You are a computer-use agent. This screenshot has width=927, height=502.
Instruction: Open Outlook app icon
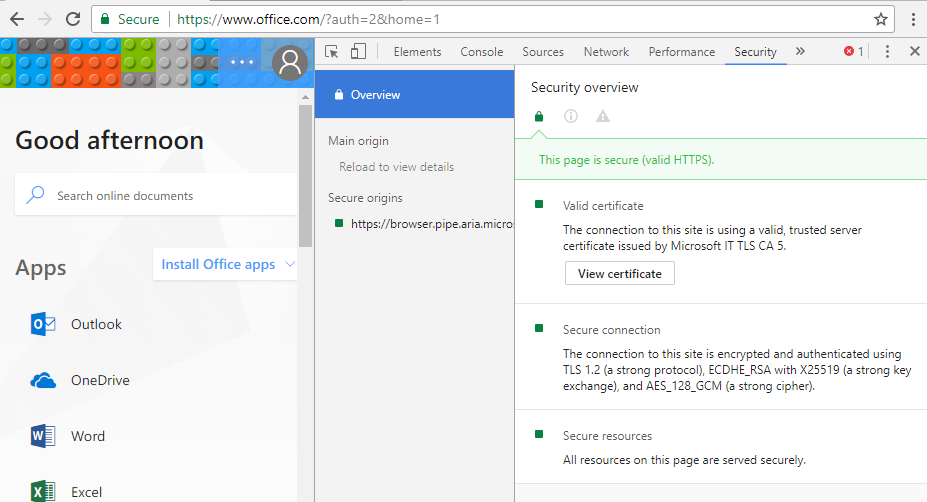click(x=43, y=324)
